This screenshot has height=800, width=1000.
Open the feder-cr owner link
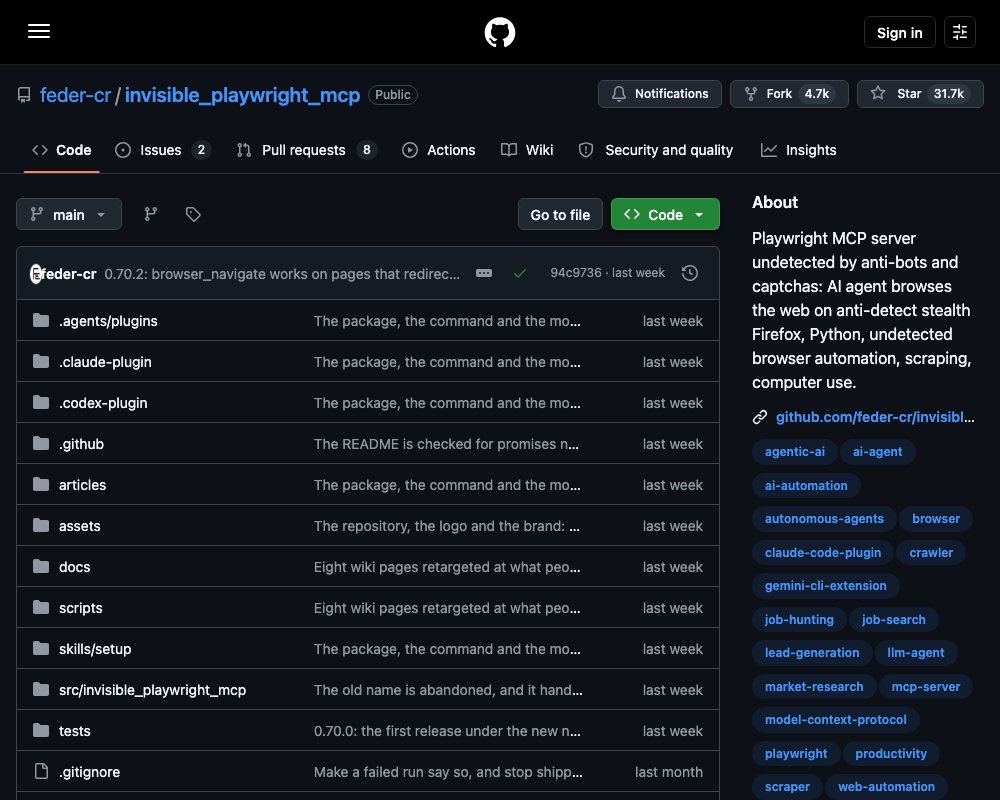[x=75, y=95]
